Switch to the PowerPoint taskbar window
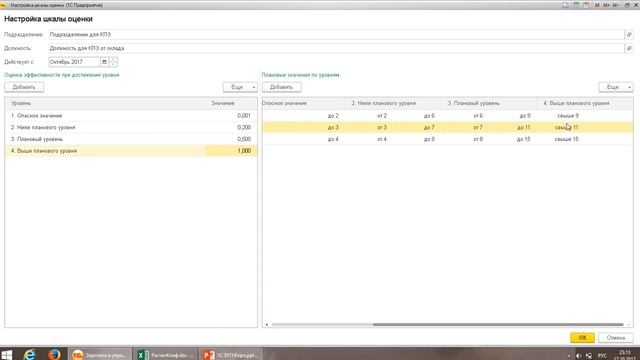 [x=231, y=354]
